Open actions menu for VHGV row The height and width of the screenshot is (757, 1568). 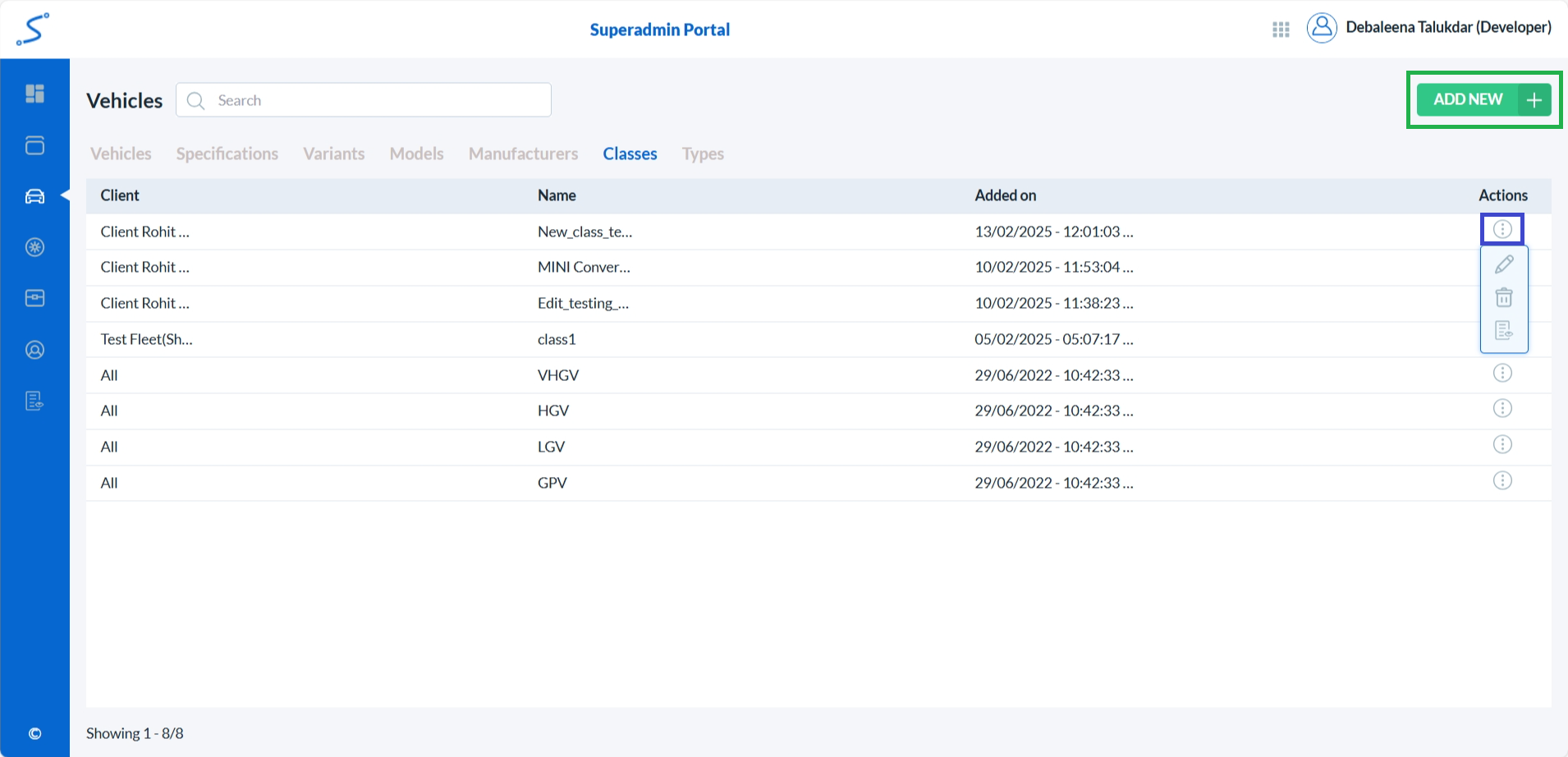(1502, 374)
